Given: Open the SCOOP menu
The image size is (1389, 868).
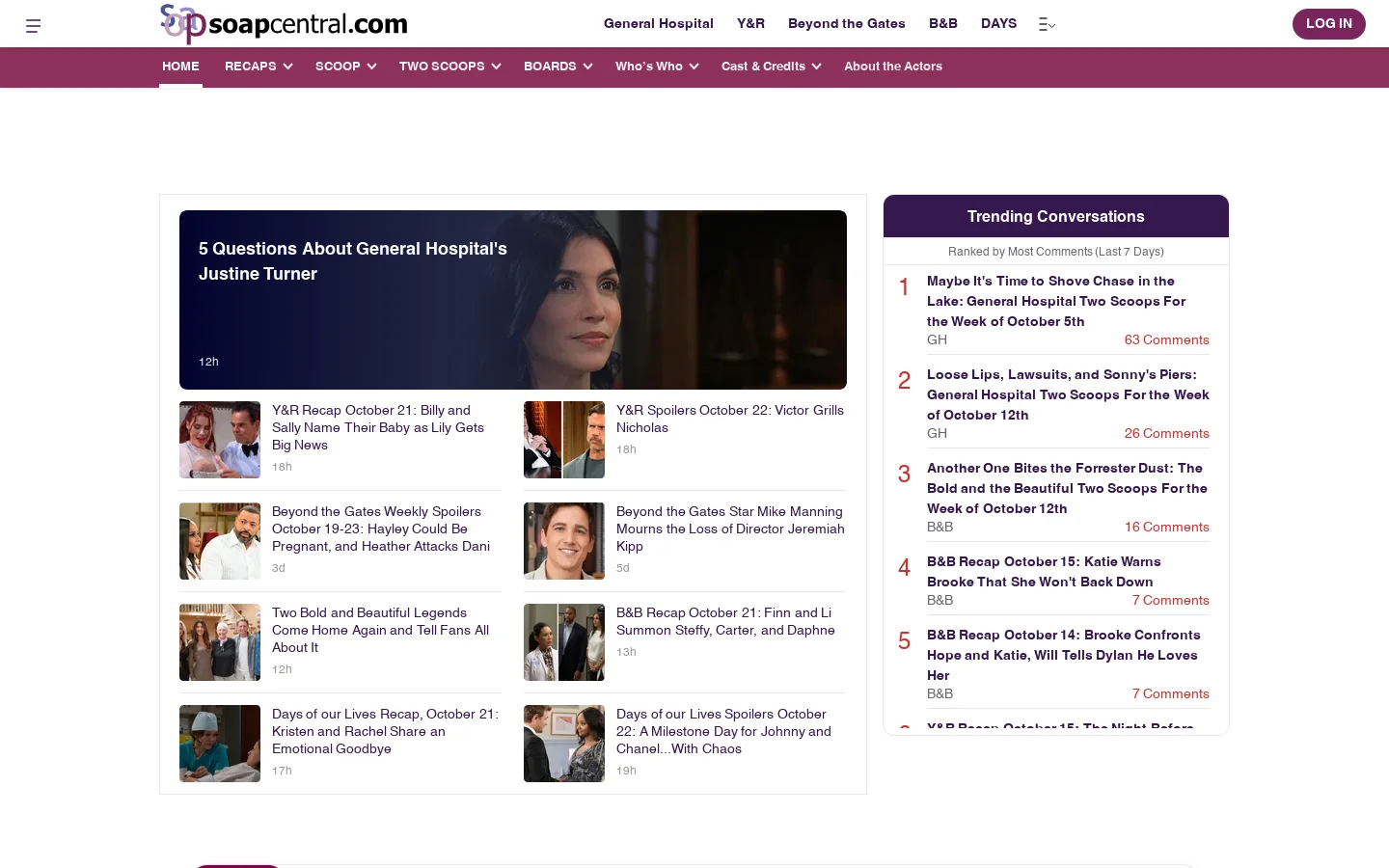Looking at the screenshot, I should 338,67.
